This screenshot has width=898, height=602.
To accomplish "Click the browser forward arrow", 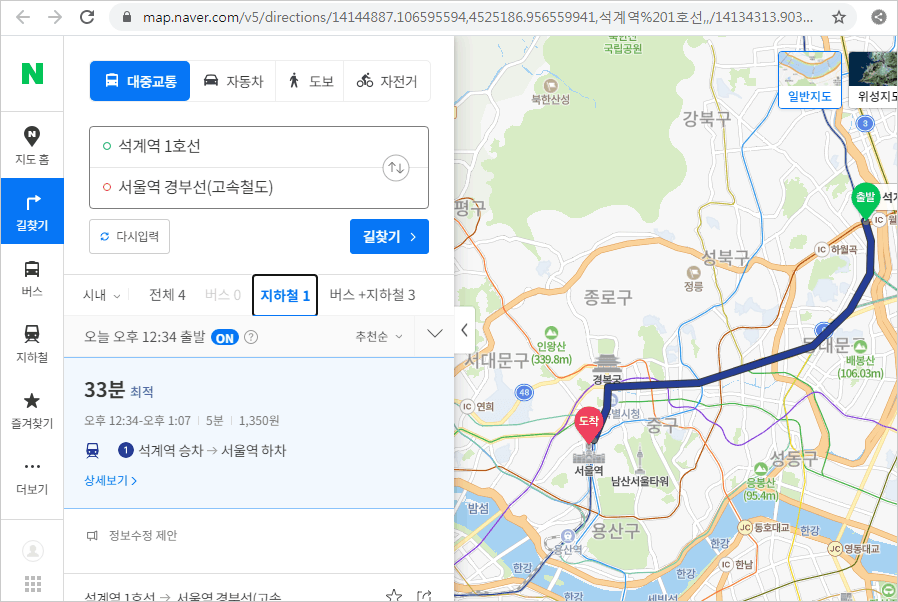I will point(54,17).
